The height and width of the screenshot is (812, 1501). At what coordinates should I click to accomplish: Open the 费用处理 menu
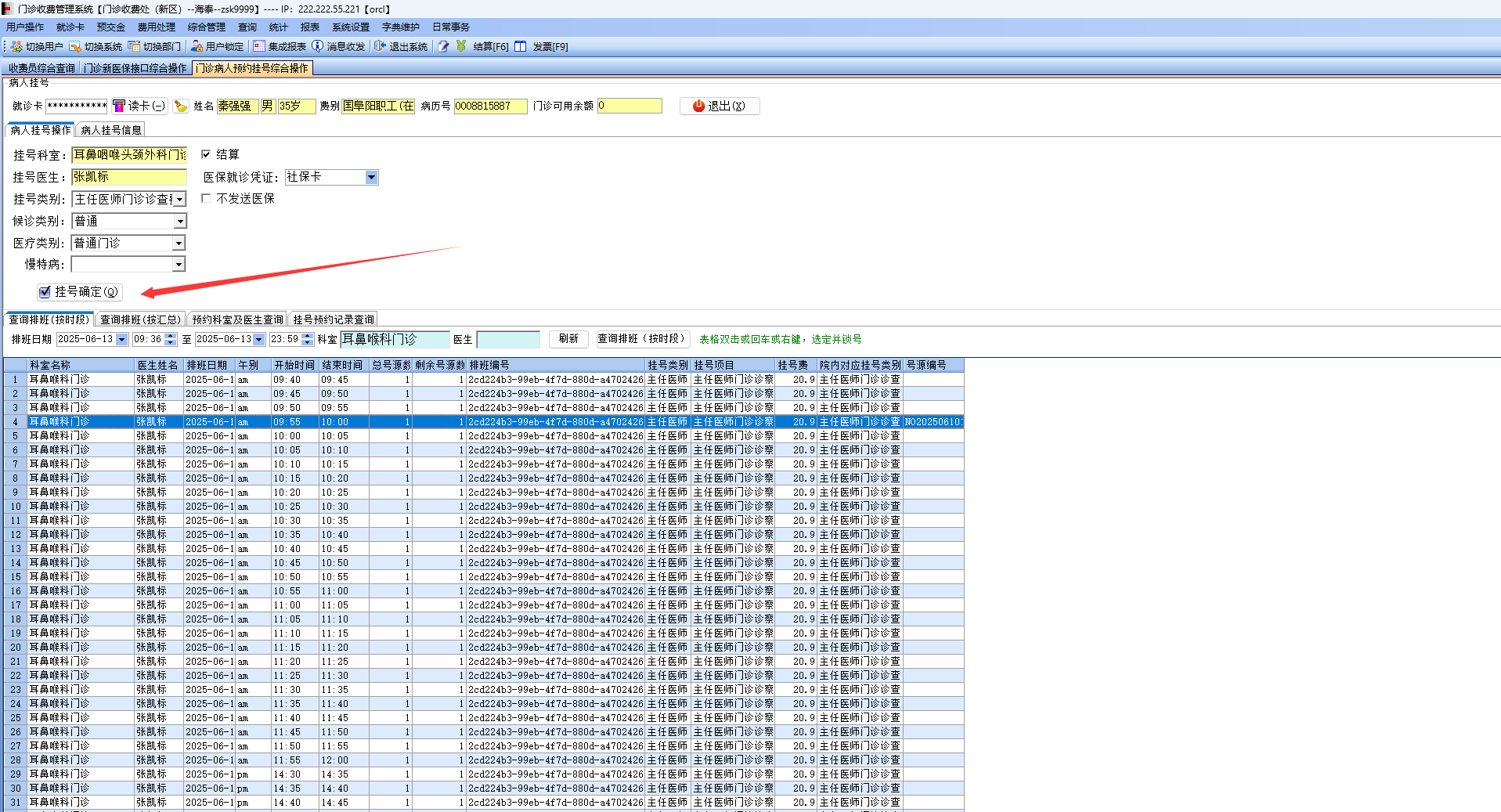156,27
